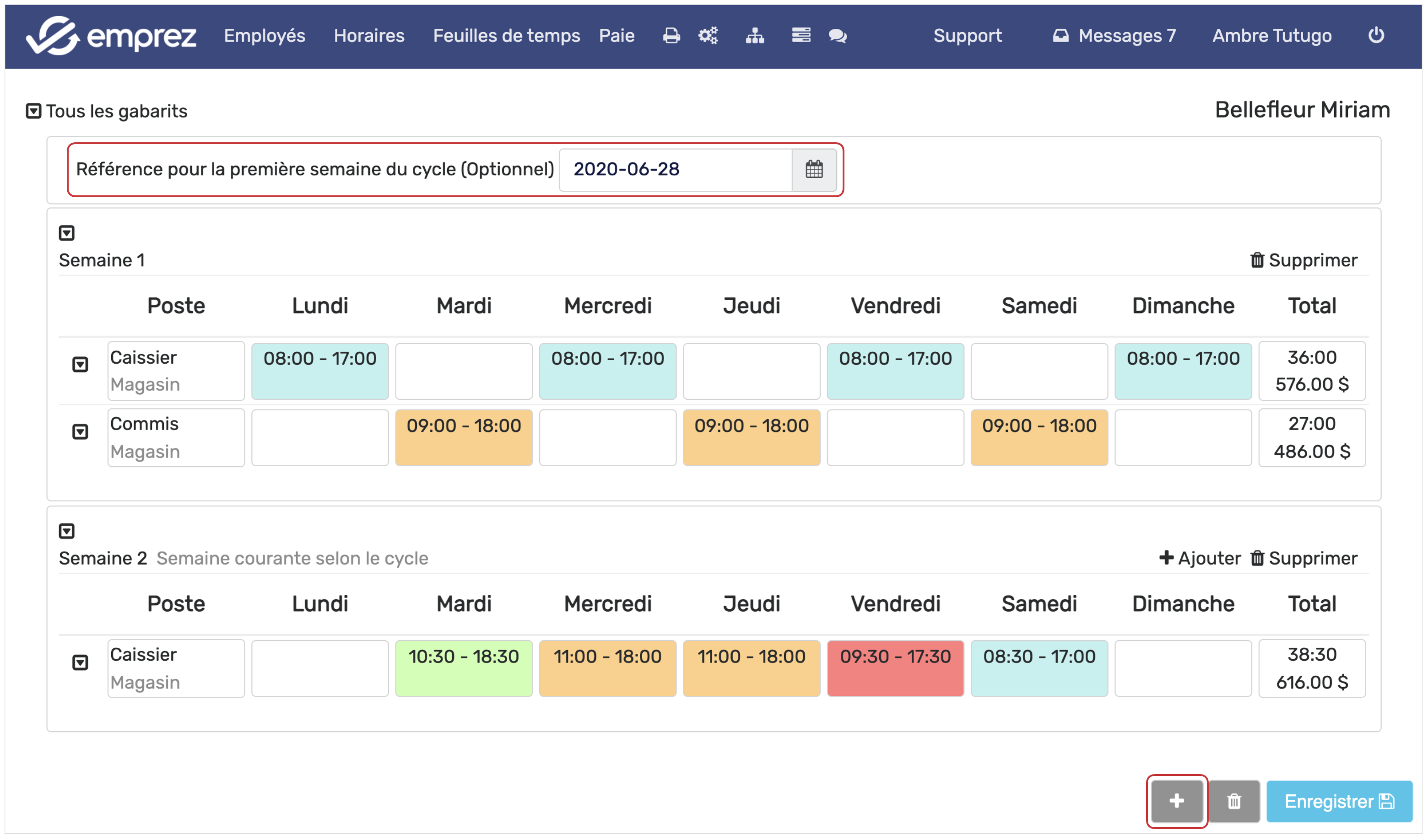Image resolution: width=1428 pixels, height=840 pixels.
Task: Open Commis row dropdown arrow
Action: tap(81, 431)
